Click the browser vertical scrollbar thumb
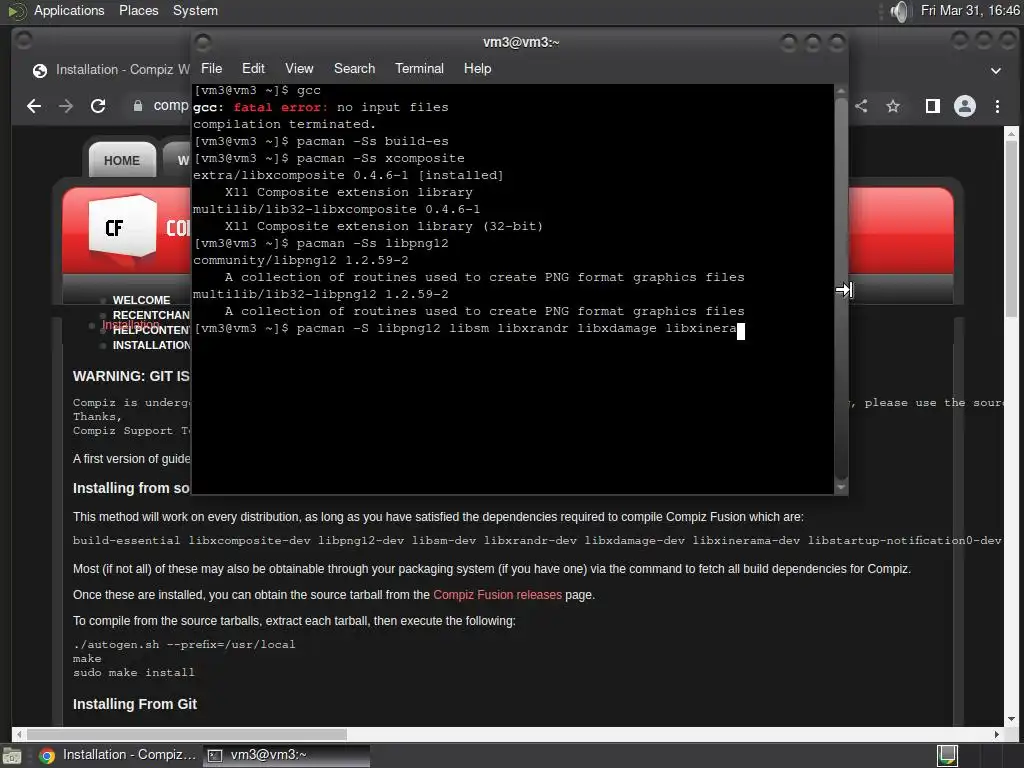 (x=1011, y=229)
